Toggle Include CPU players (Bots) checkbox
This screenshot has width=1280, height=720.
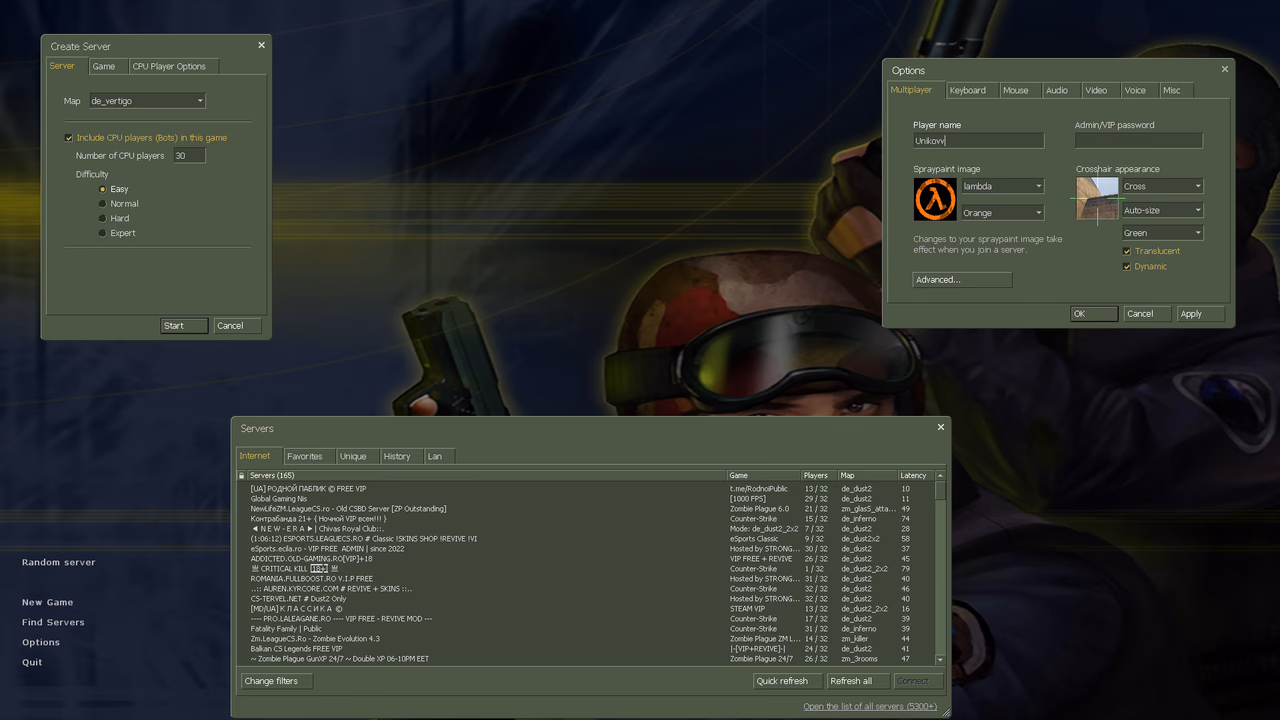pyautogui.click(x=69, y=138)
